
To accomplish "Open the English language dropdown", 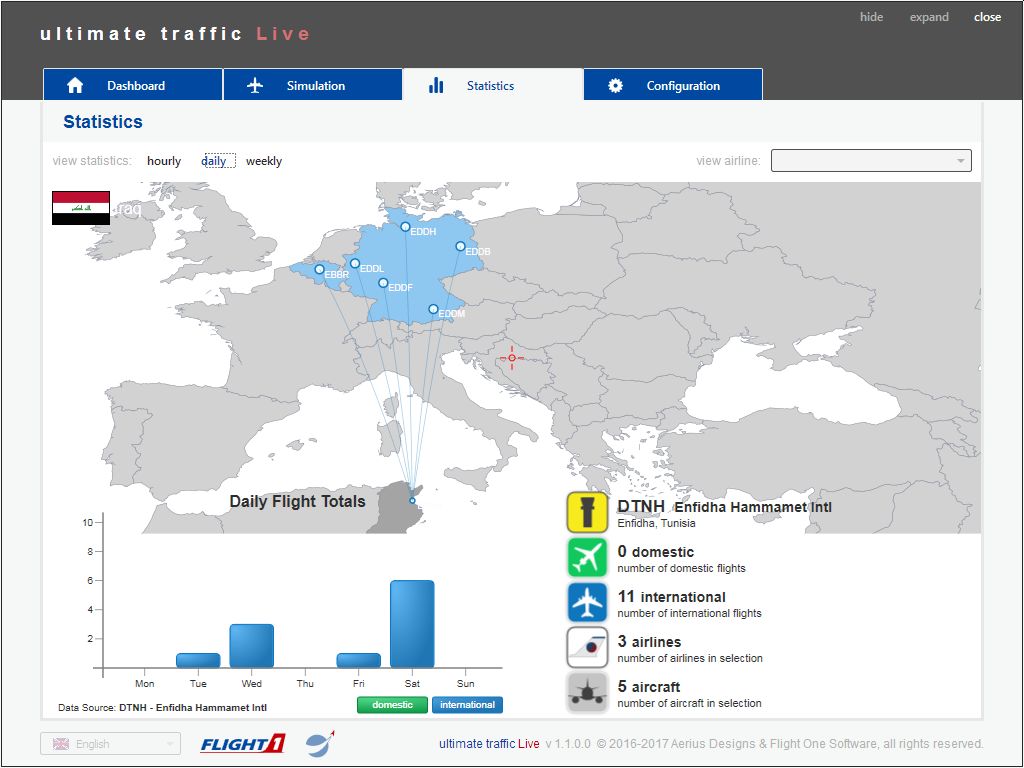I will [110, 744].
